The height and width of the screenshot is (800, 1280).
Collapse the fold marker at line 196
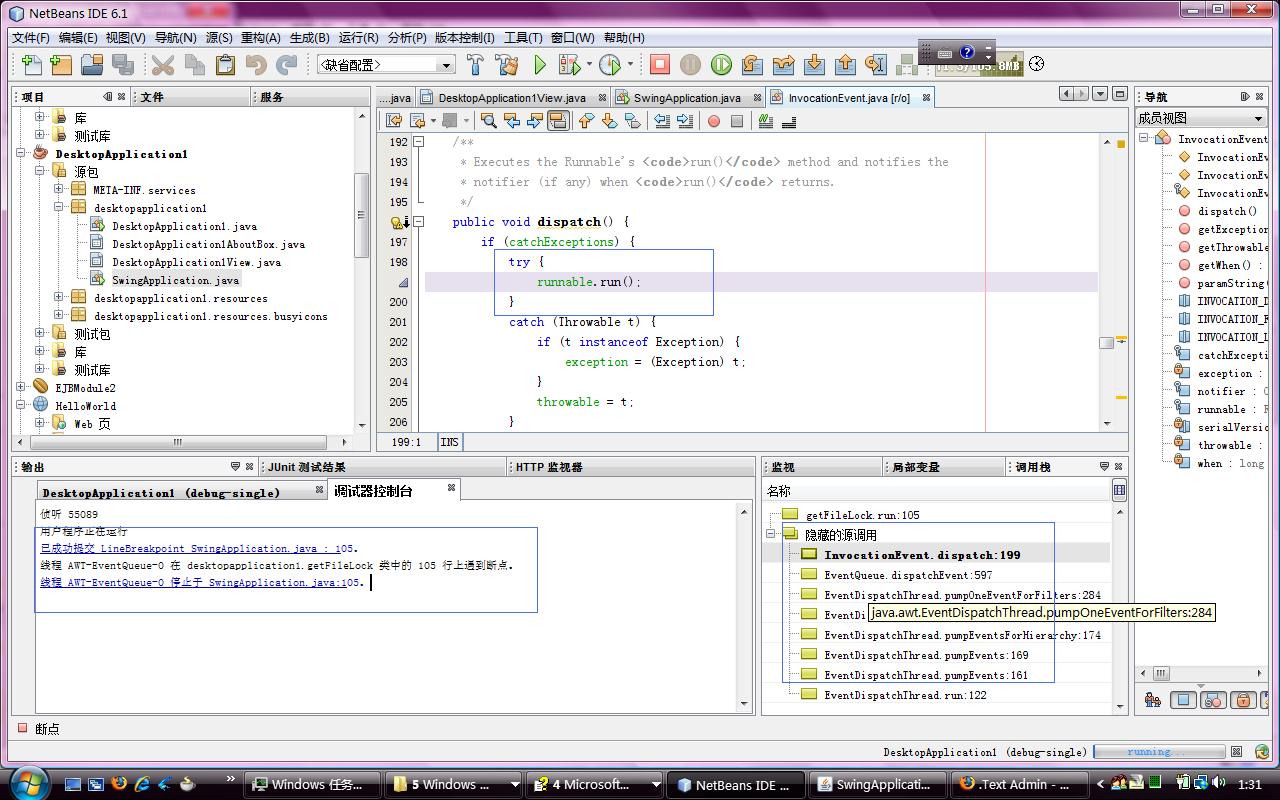[x=419, y=222]
